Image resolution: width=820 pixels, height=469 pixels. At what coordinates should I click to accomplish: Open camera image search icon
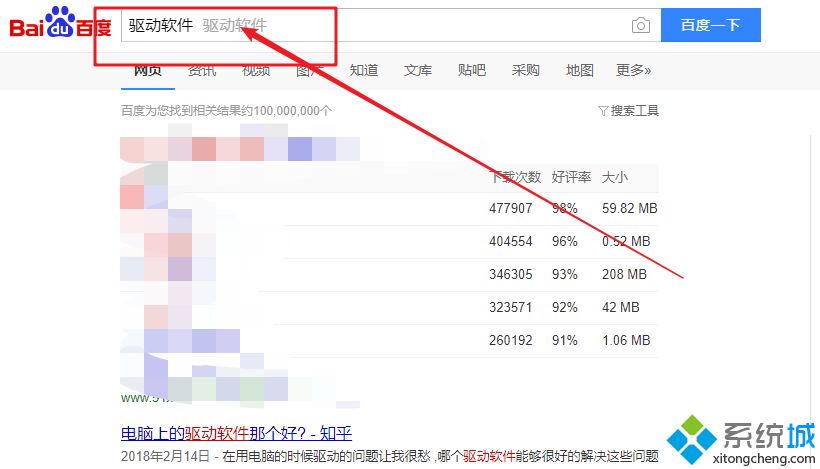pos(641,25)
